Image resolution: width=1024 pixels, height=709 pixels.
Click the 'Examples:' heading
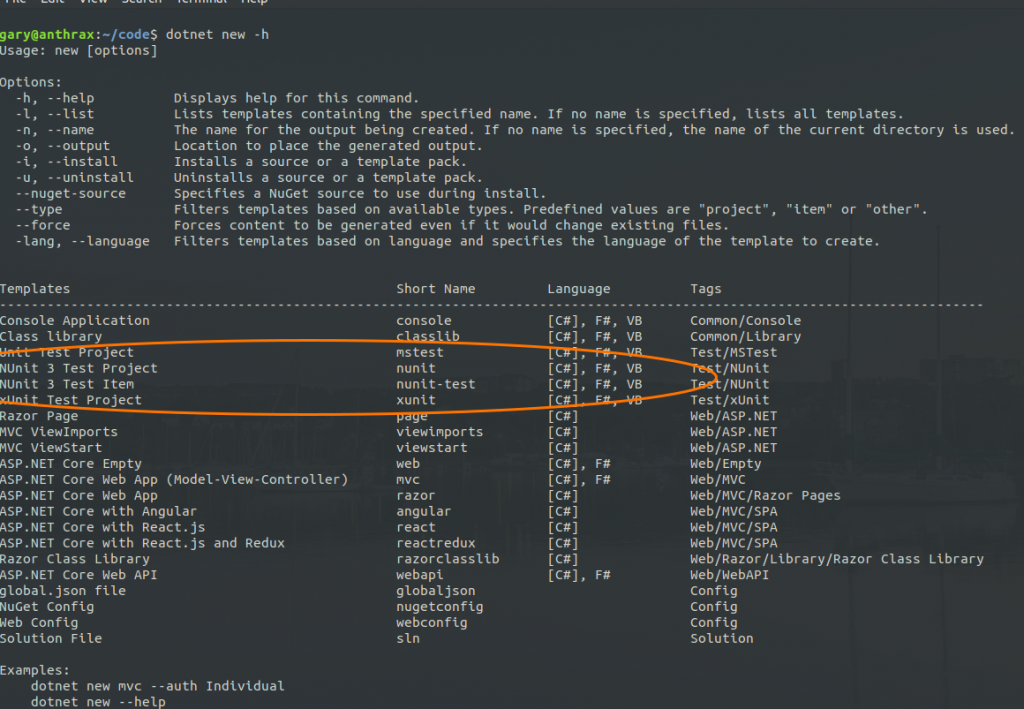click(x=35, y=670)
